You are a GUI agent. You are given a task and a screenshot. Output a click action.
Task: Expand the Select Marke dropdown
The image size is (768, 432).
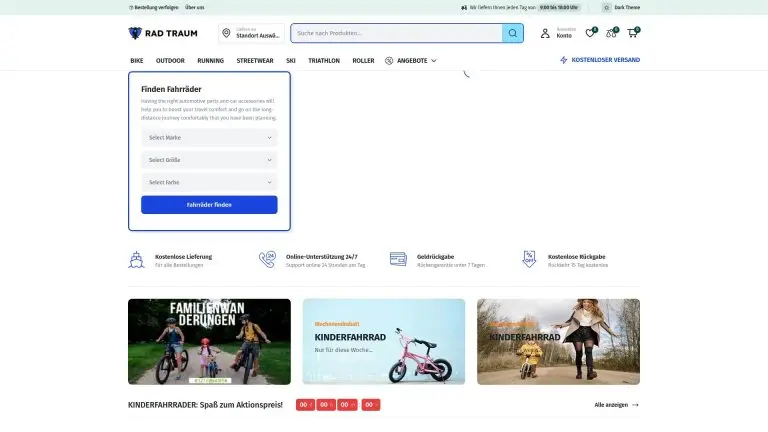click(x=209, y=137)
